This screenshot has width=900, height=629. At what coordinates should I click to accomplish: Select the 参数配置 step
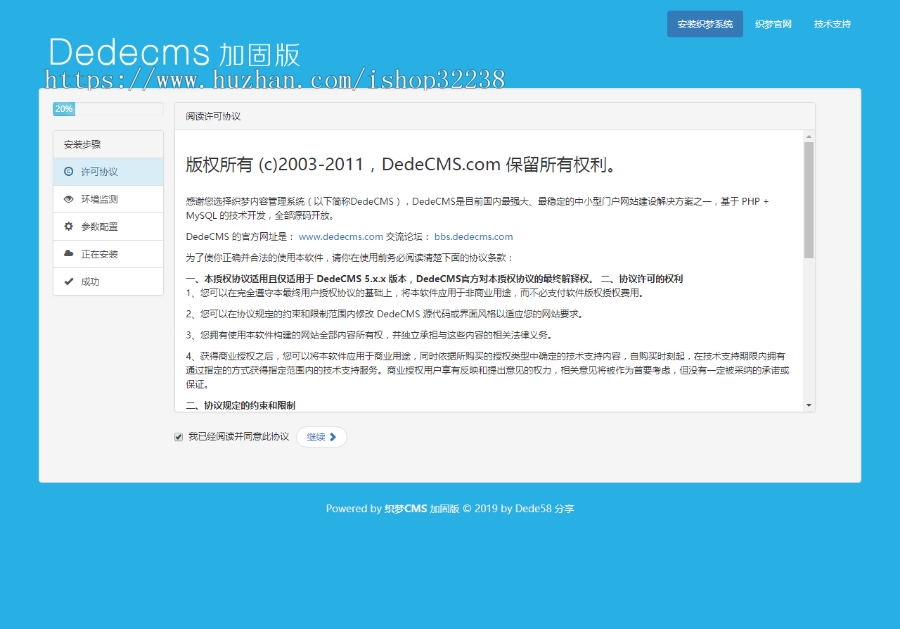(108, 227)
